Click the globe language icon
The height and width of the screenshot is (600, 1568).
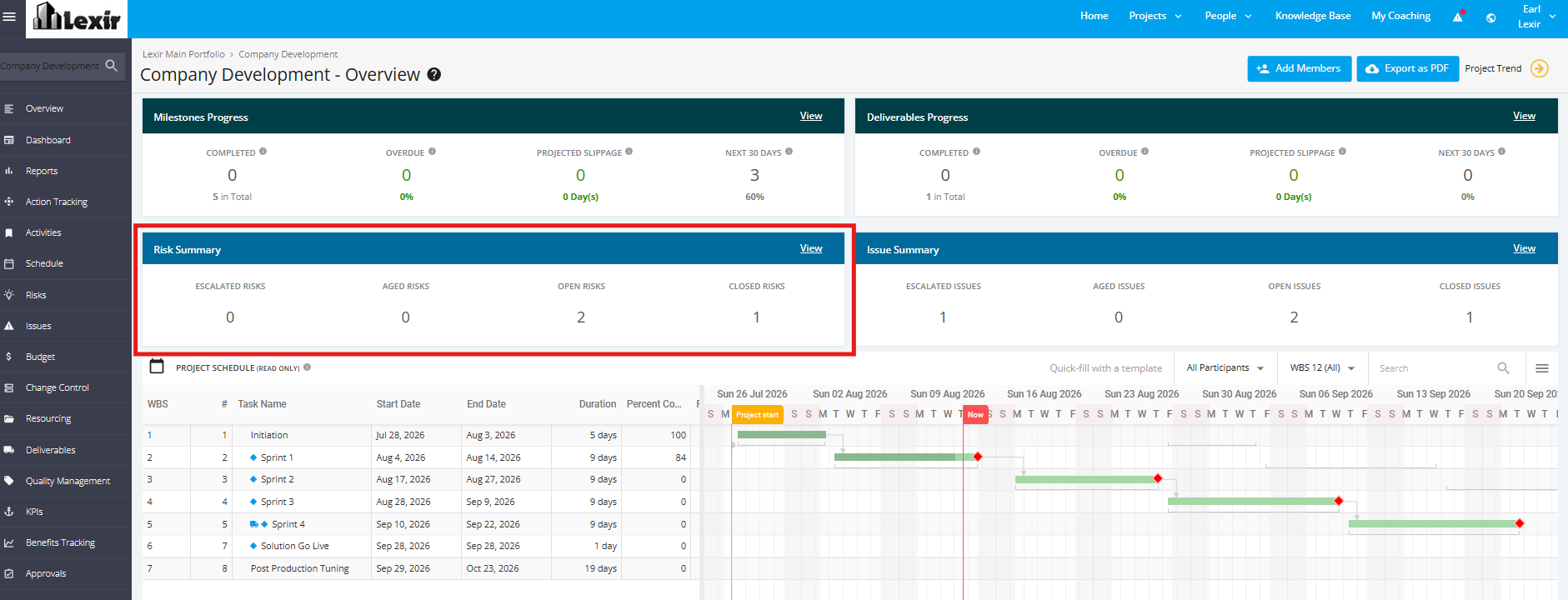point(1490,17)
